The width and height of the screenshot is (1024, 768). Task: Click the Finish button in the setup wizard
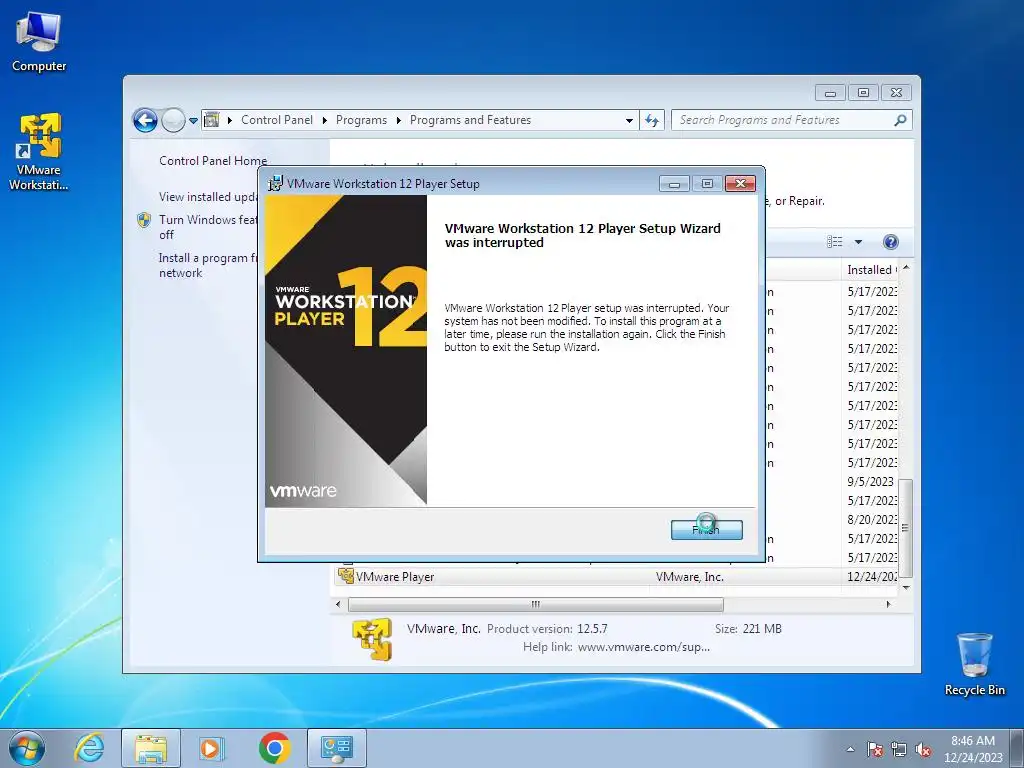pos(707,530)
